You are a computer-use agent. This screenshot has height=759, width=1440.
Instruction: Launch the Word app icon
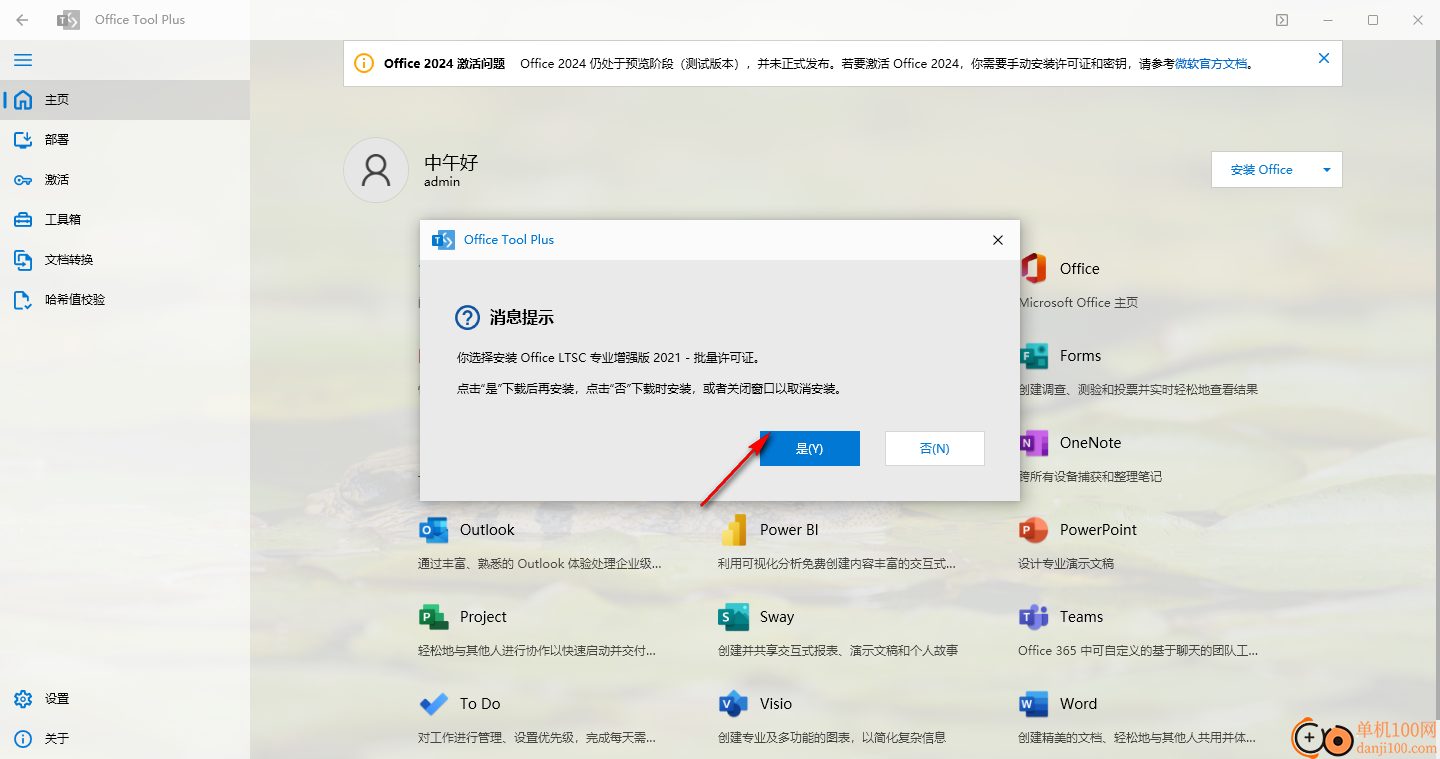1033,704
